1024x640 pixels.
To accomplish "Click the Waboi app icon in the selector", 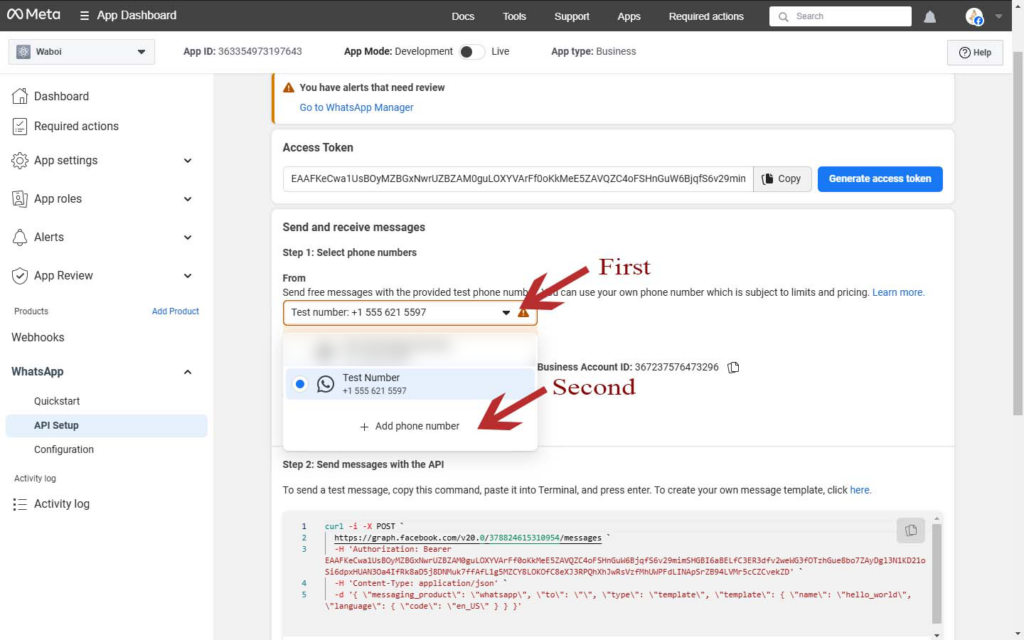I will tap(24, 52).
